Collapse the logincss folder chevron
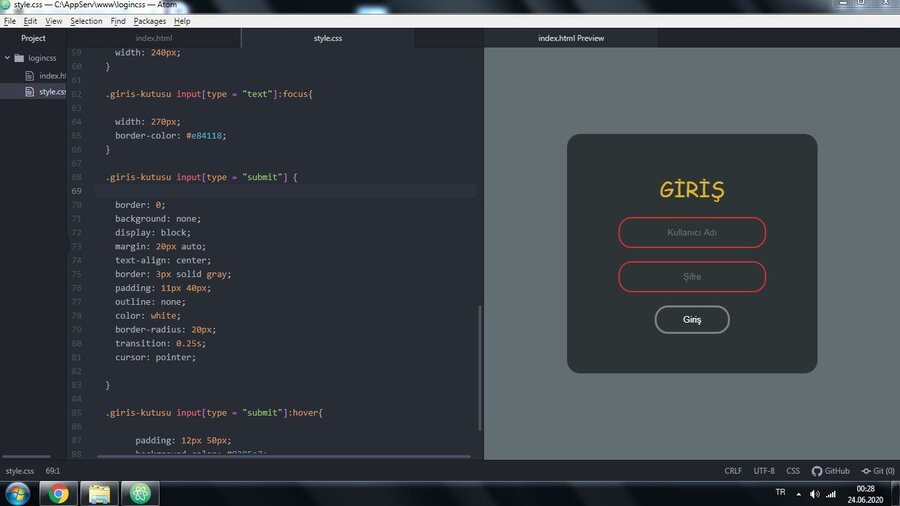The height and width of the screenshot is (506, 900). point(7,58)
